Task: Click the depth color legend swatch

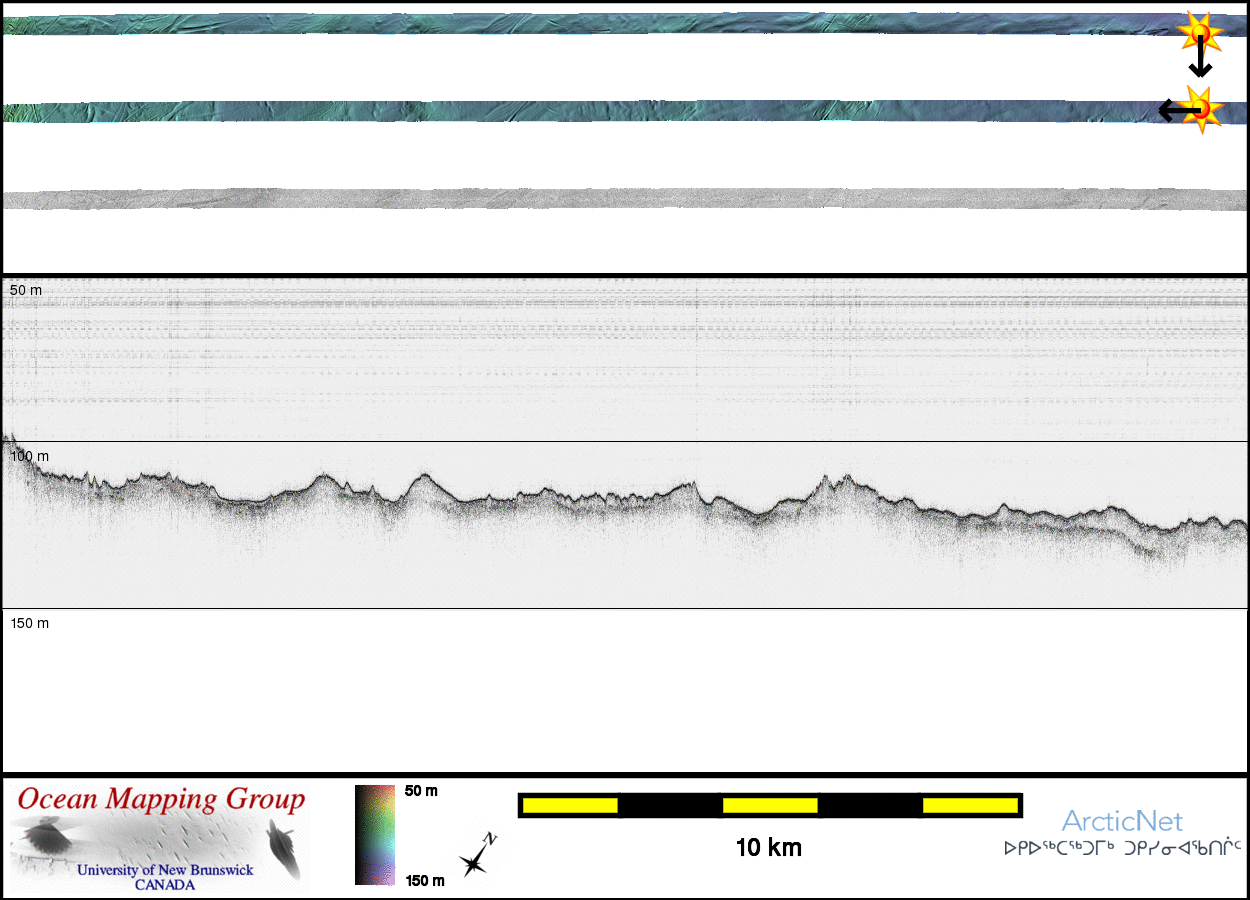Action: click(374, 835)
